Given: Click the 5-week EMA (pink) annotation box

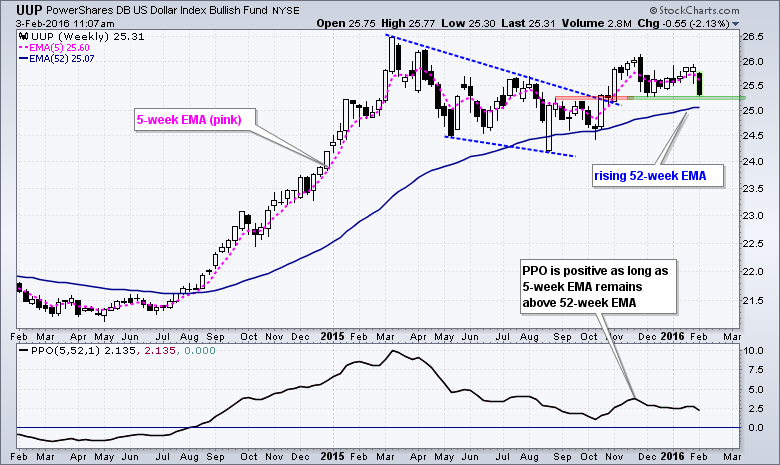Looking at the screenshot, I should pos(195,120).
